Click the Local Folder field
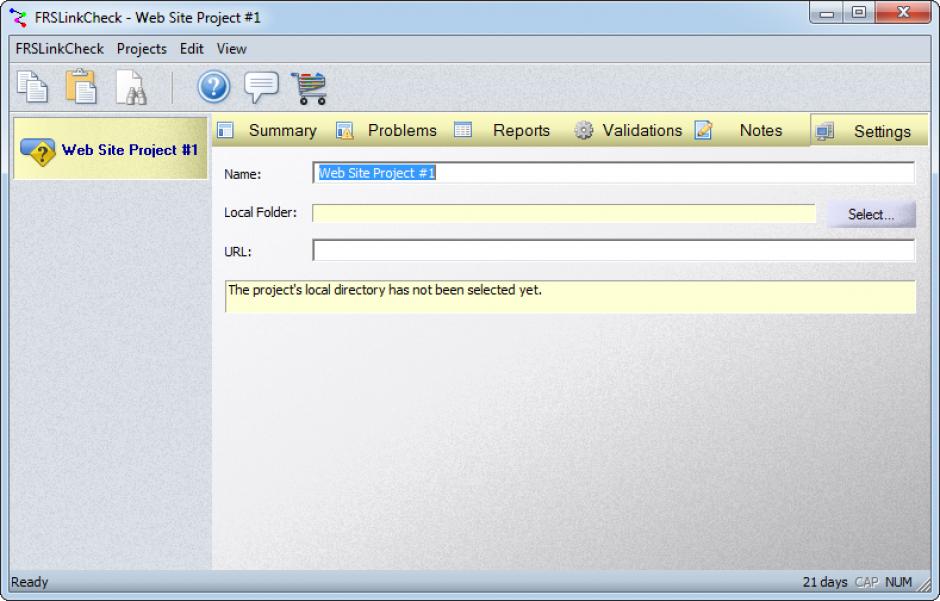 tap(564, 213)
